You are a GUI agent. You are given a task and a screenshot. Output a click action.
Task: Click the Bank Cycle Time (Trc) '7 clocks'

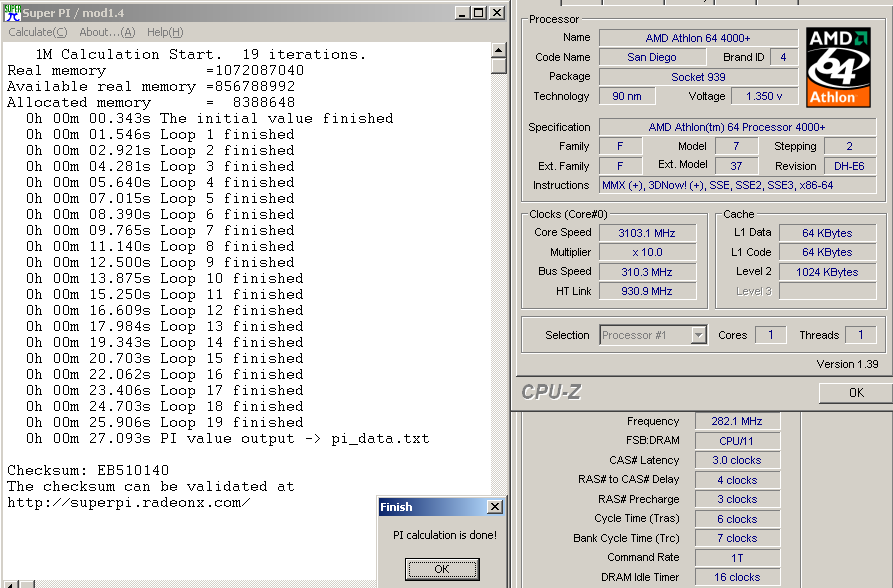[x=737, y=538]
